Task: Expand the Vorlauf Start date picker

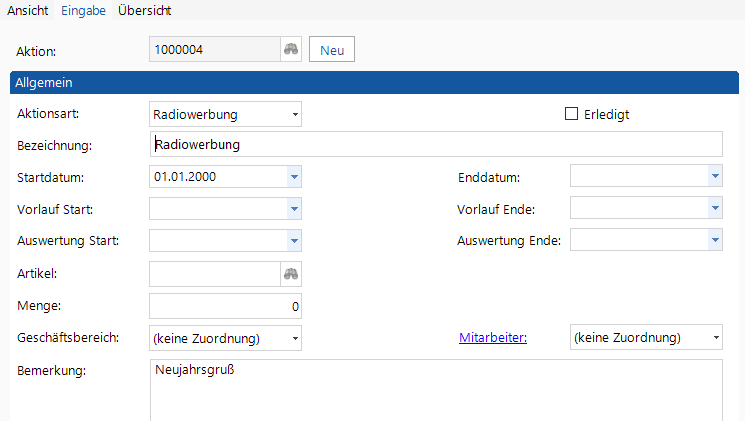Action: pyautogui.click(x=294, y=209)
